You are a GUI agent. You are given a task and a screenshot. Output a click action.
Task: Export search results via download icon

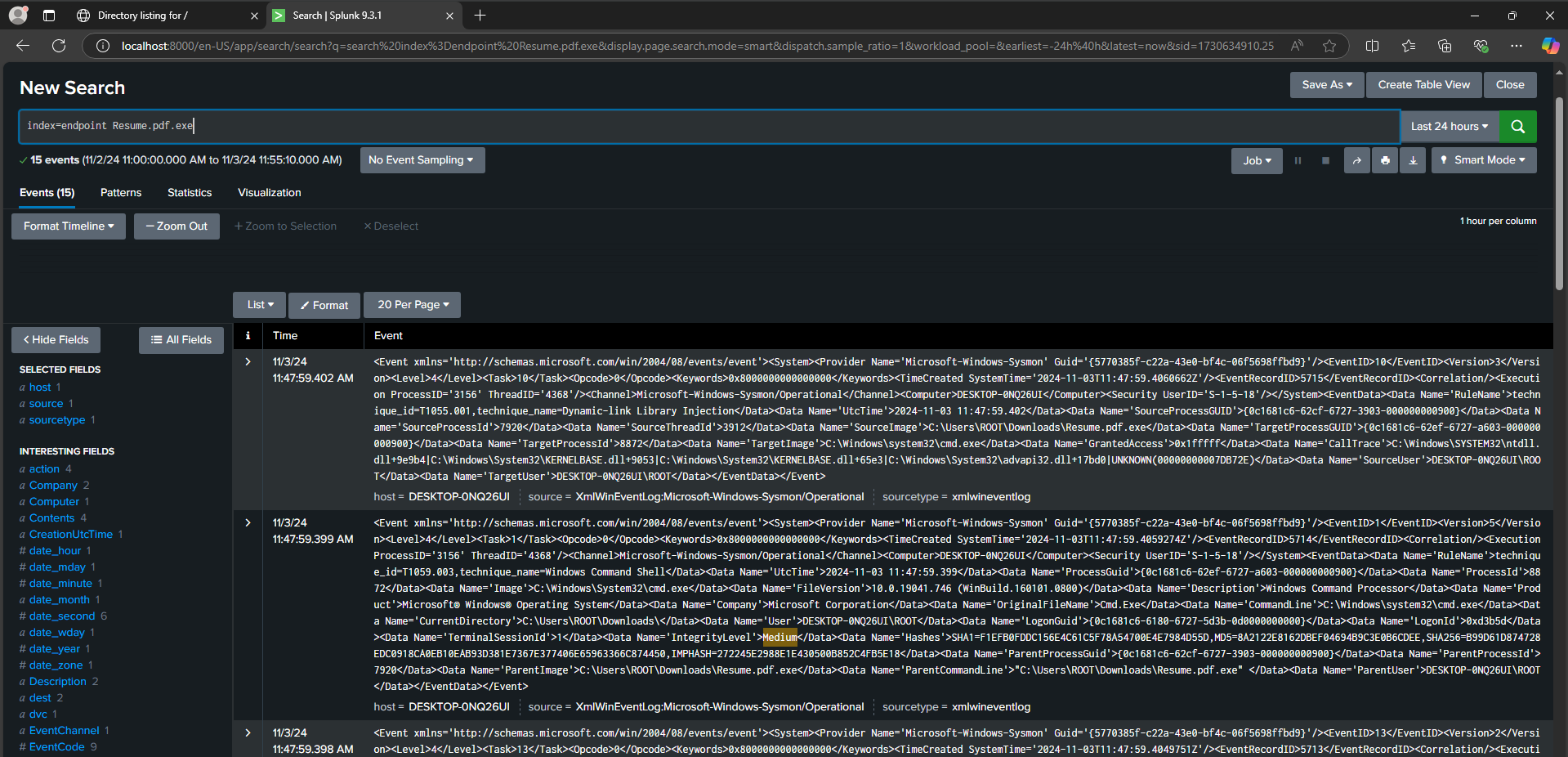coord(1413,160)
